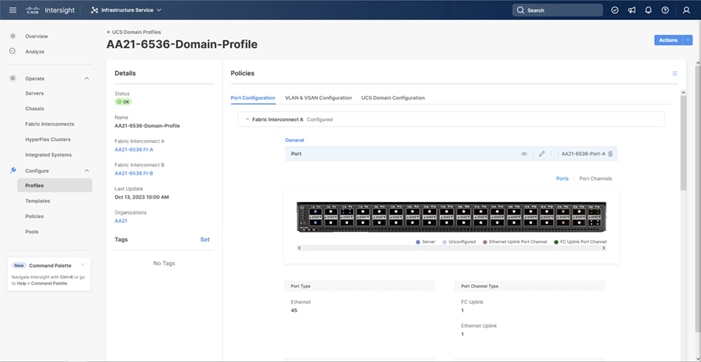
Task: Open the Infrastructure Service switcher dropdown
Action: pyautogui.click(x=126, y=10)
